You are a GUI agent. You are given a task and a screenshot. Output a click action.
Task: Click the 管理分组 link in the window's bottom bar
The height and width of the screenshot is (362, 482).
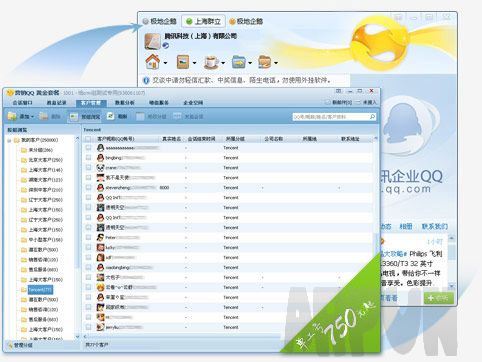click(x=23, y=345)
